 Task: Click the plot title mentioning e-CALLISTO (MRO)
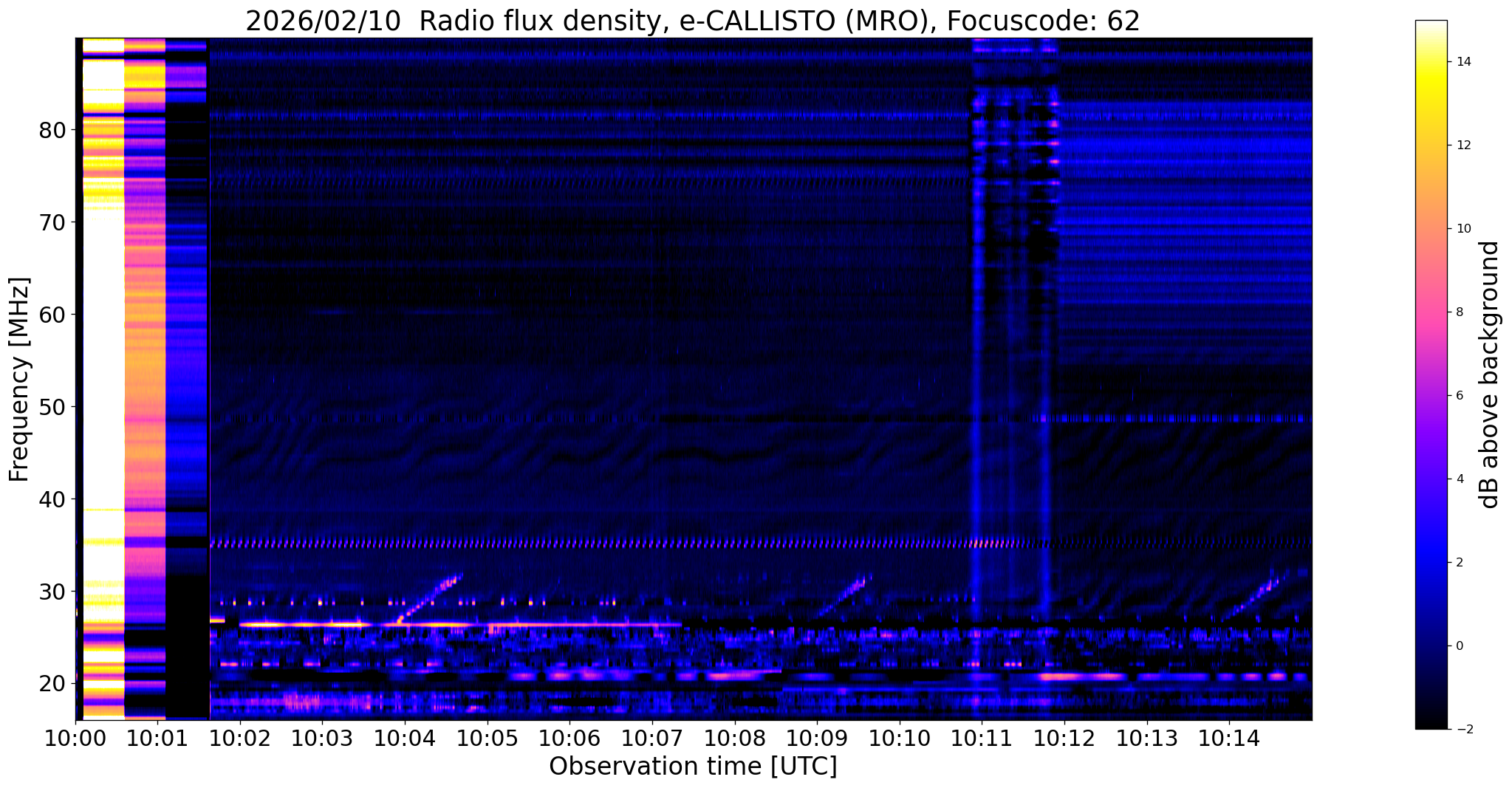tap(693, 21)
